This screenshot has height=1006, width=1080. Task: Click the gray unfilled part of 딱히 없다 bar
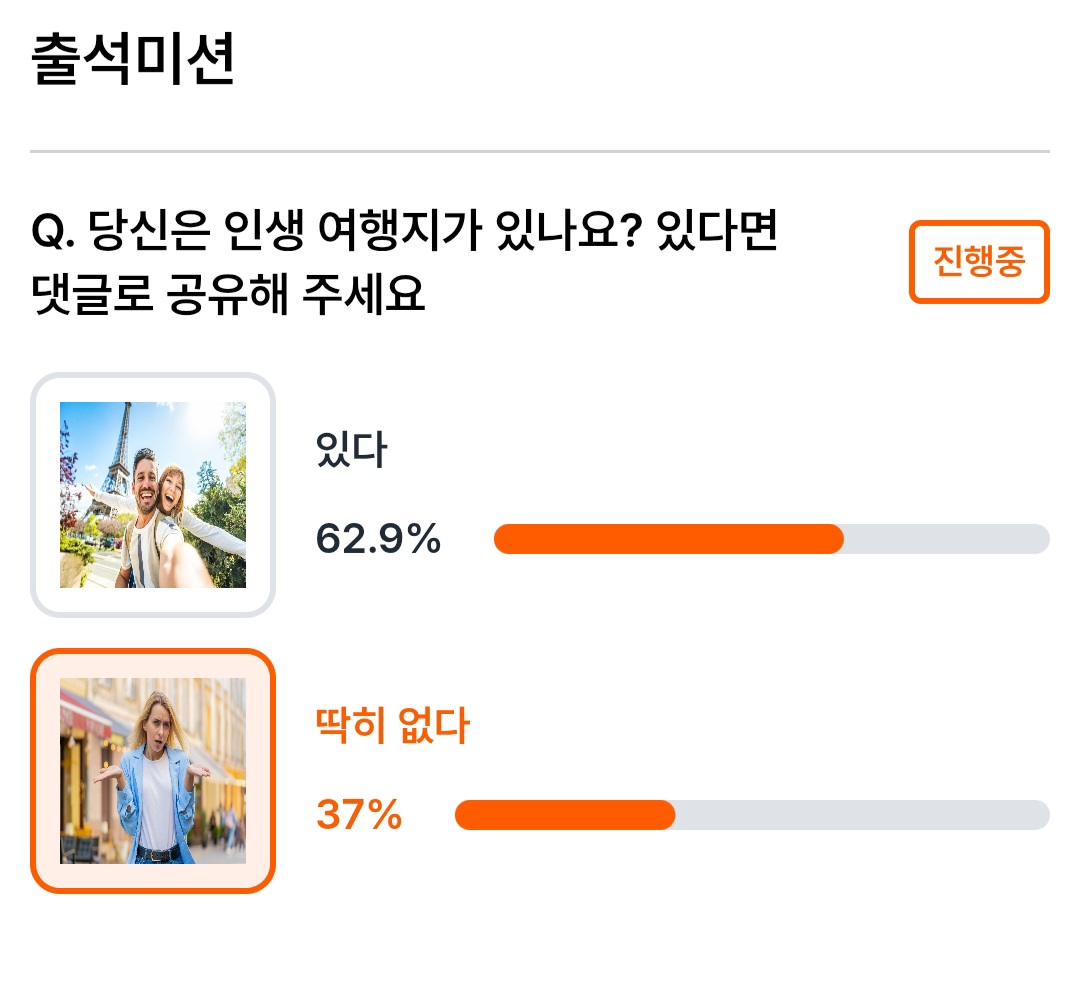pyautogui.click(x=862, y=815)
